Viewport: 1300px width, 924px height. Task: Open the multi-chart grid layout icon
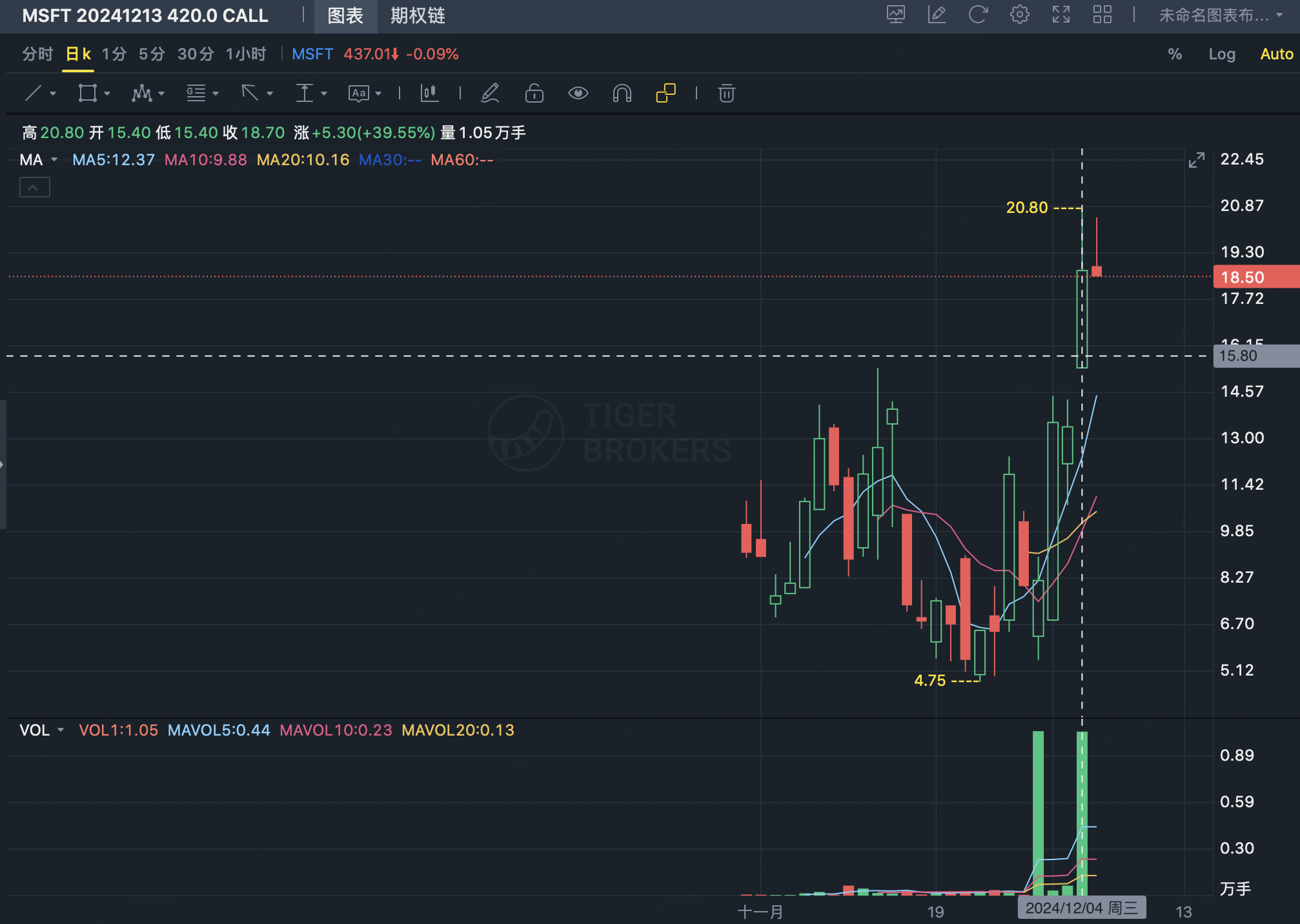tap(1102, 15)
